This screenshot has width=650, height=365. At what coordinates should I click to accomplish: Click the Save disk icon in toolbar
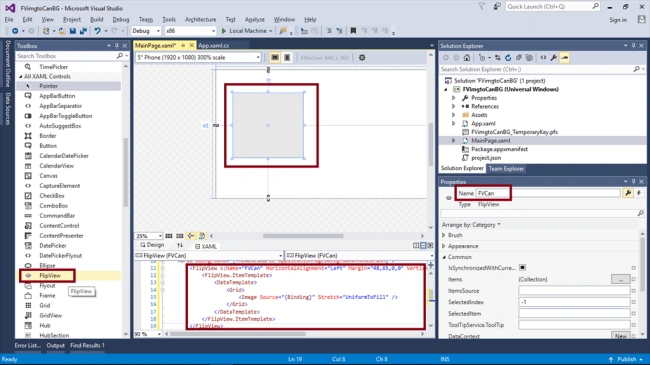(73, 31)
